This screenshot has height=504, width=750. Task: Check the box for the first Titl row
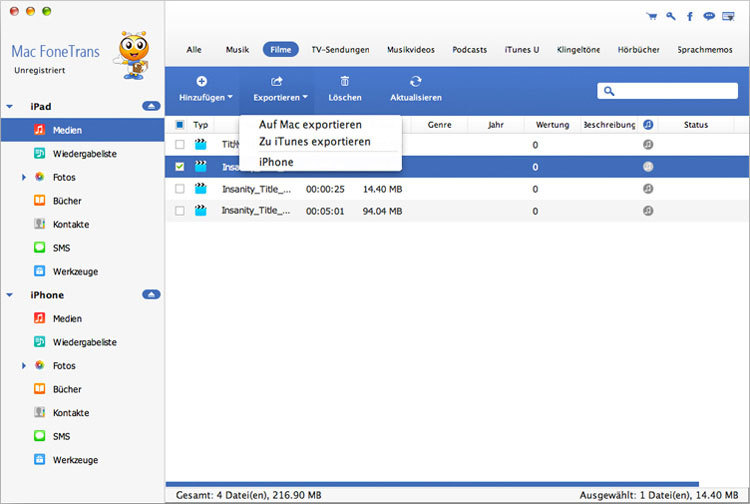pyautogui.click(x=179, y=144)
